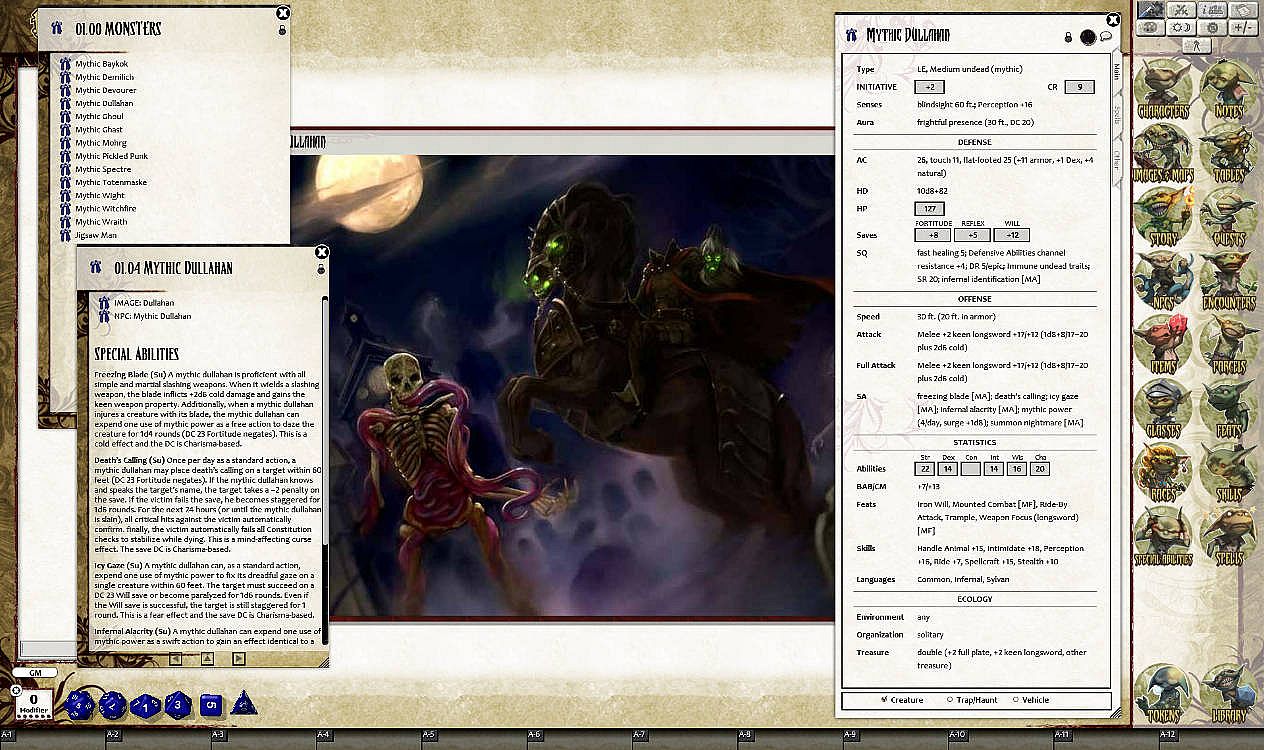1264x750 pixels.
Task: Toggle the lock on Mythic Dullahan NPC sheet
Action: 1068,37
